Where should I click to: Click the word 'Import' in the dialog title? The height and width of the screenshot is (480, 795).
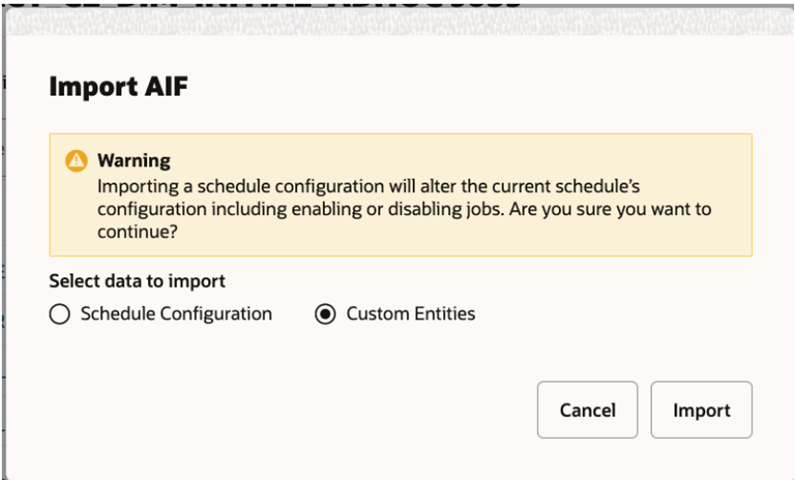[x=88, y=88]
